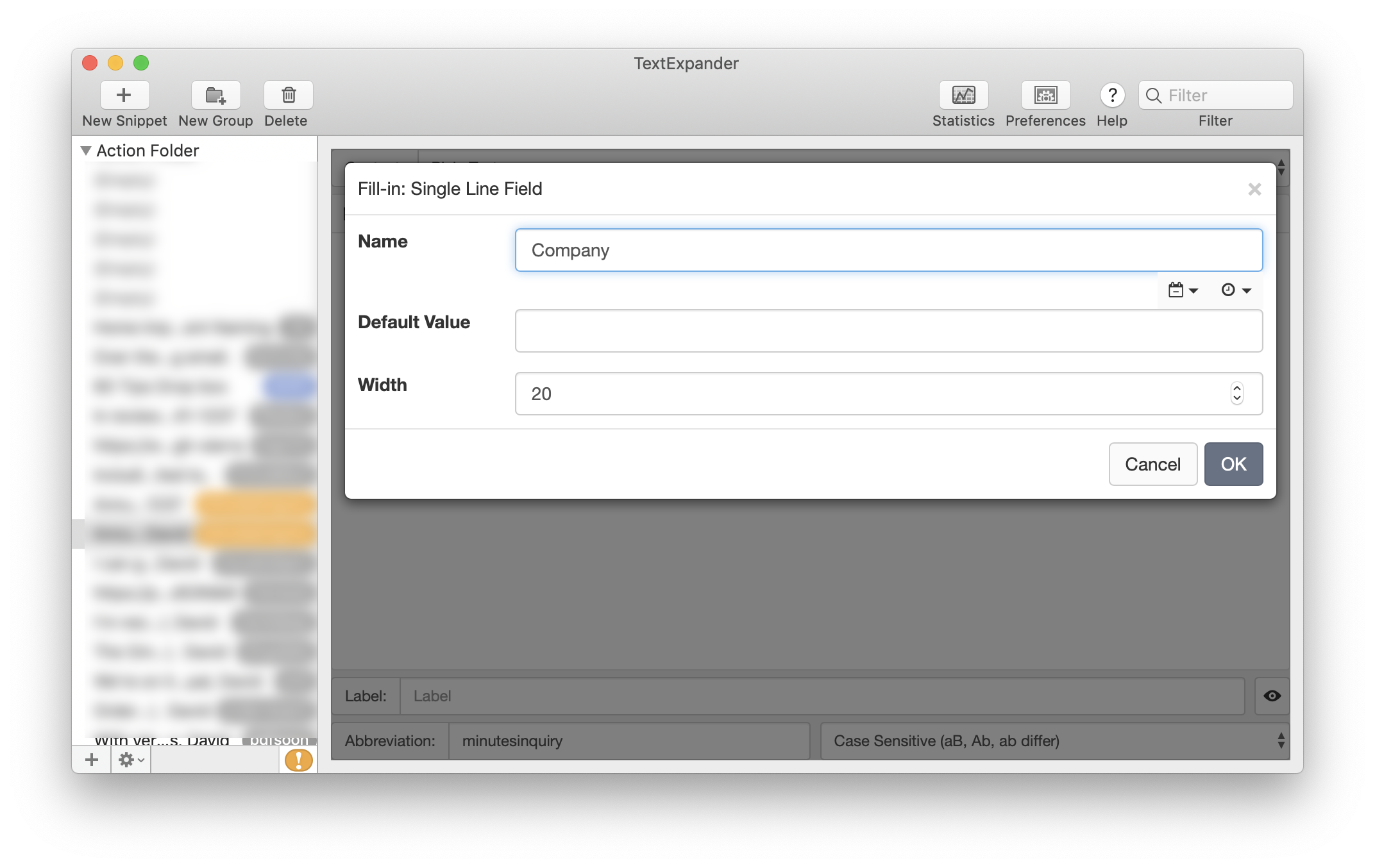Click the Label input field
Viewport: 1375px width, 868px height.
(x=822, y=696)
